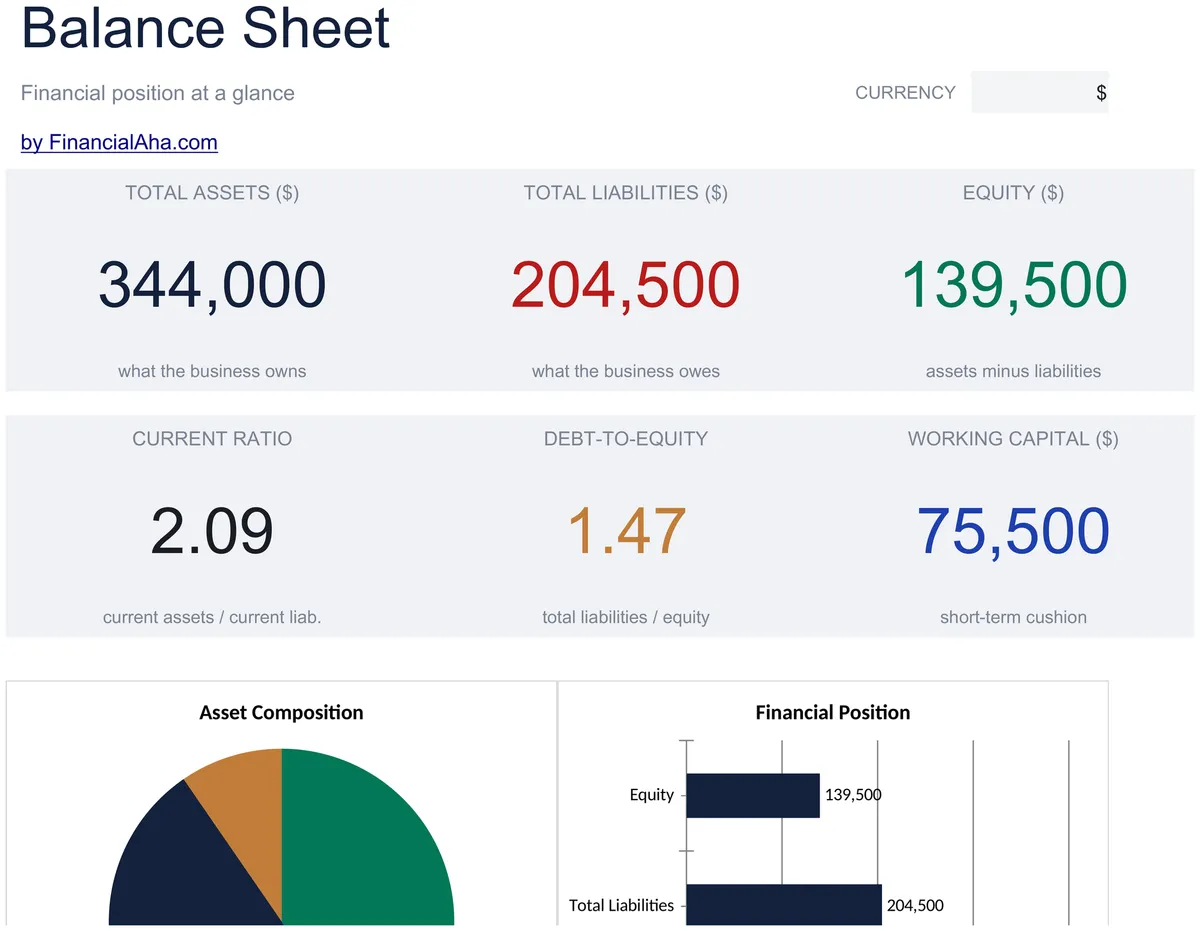Screen dimensions: 1200x931
Task: Select the 'assets minus liabilities' caption
Action: 1013,371
